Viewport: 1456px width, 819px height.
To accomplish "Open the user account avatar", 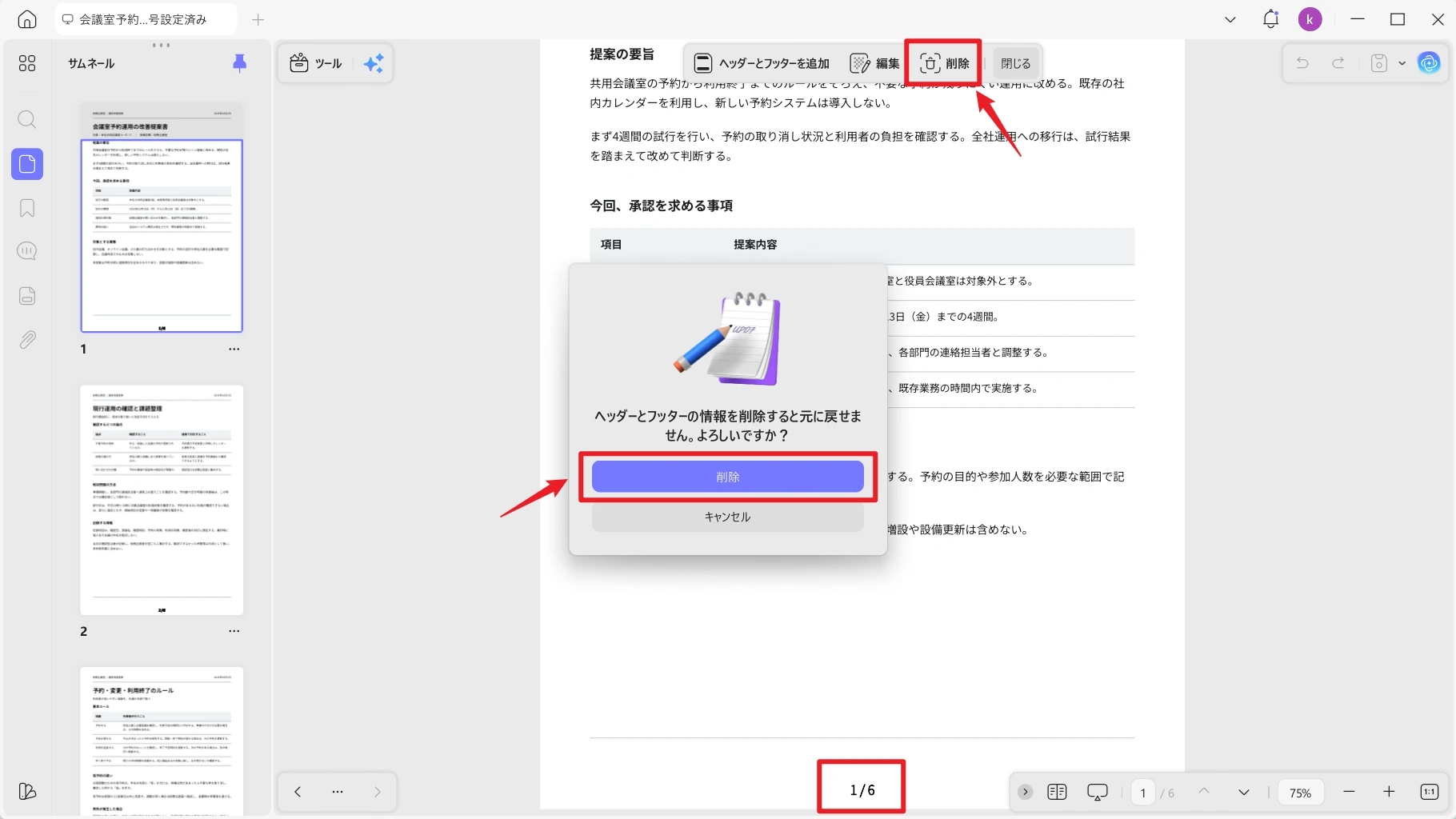I will pos(1310,19).
